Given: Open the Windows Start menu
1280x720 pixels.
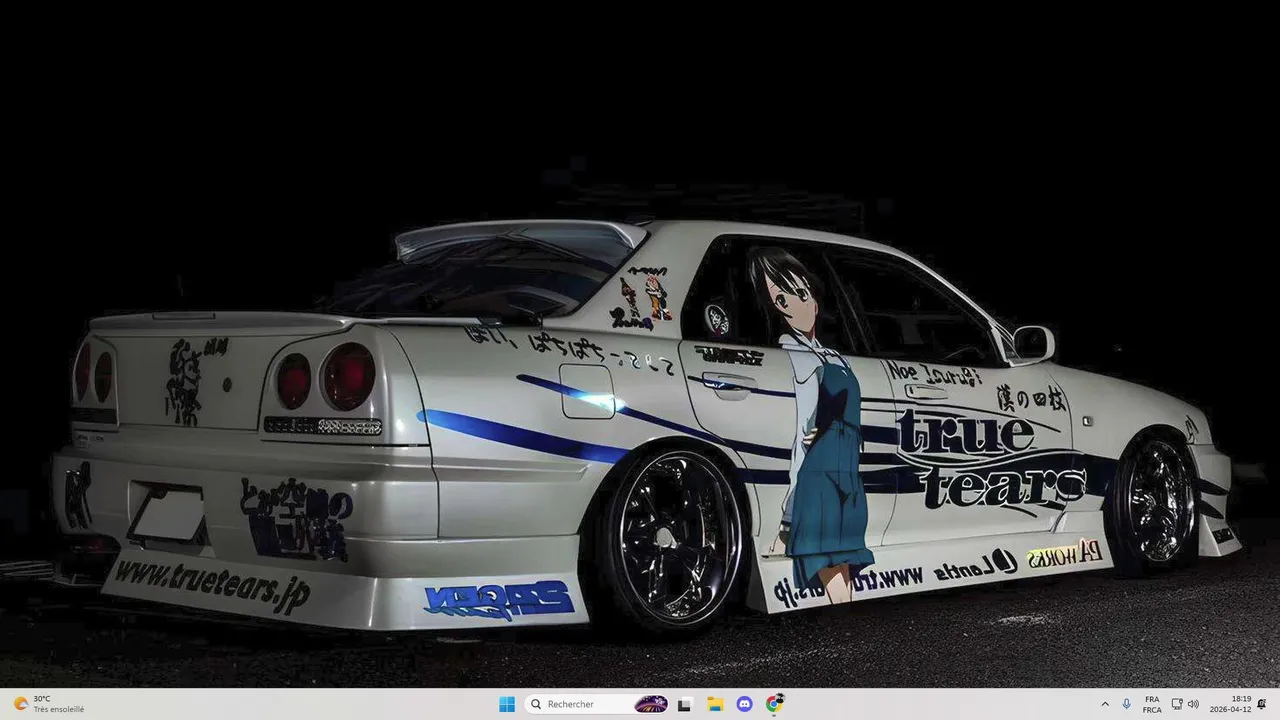Looking at the screenshot, I should (x=507, y=704).
